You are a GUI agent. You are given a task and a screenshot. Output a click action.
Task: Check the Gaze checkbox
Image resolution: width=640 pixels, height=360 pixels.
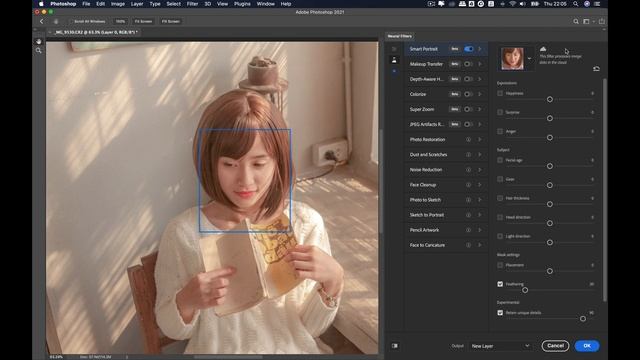pyautogui.click(x=500, y=179)
